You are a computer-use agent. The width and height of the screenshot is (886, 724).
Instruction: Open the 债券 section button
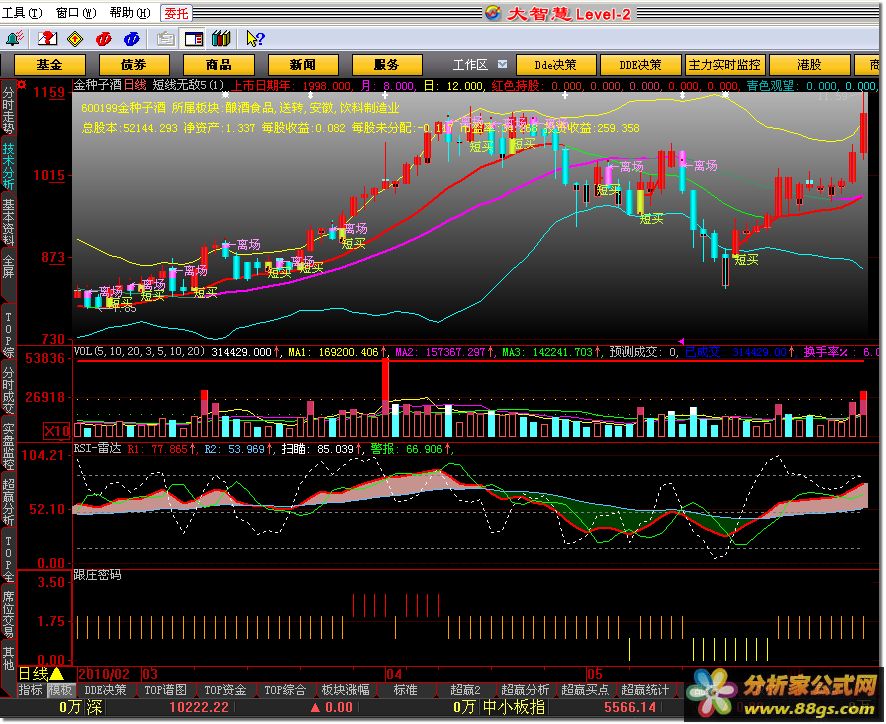click(x=134, y=64)
